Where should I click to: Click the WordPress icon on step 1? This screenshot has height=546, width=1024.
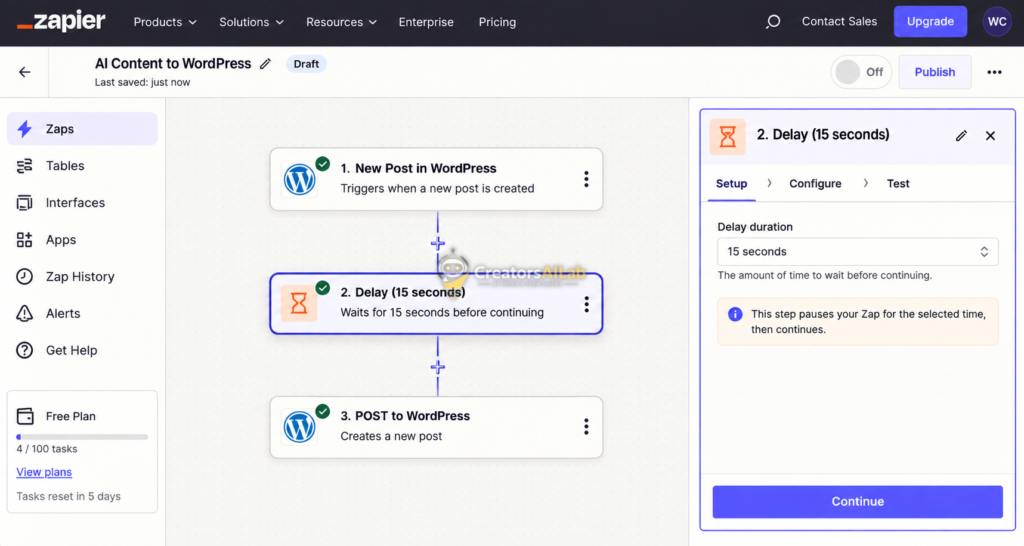(299, 179)
